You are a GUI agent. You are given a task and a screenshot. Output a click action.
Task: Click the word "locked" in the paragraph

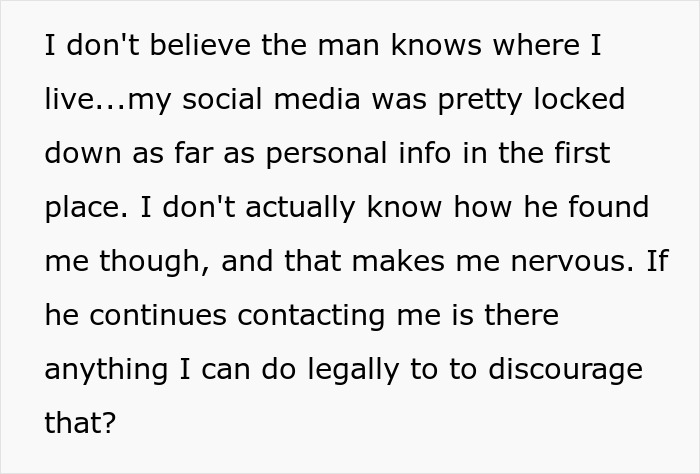[x=580, y=101]
